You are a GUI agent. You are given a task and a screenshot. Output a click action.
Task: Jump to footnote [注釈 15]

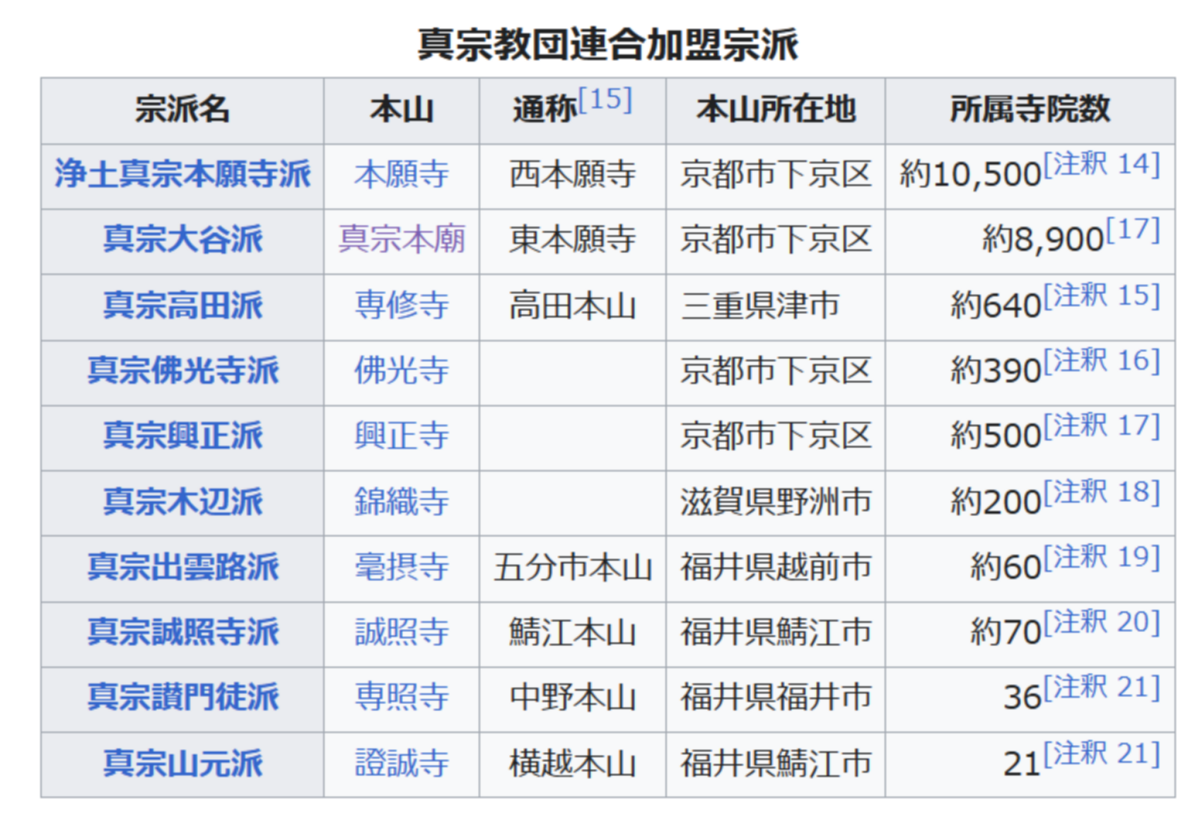point(1101,295)
